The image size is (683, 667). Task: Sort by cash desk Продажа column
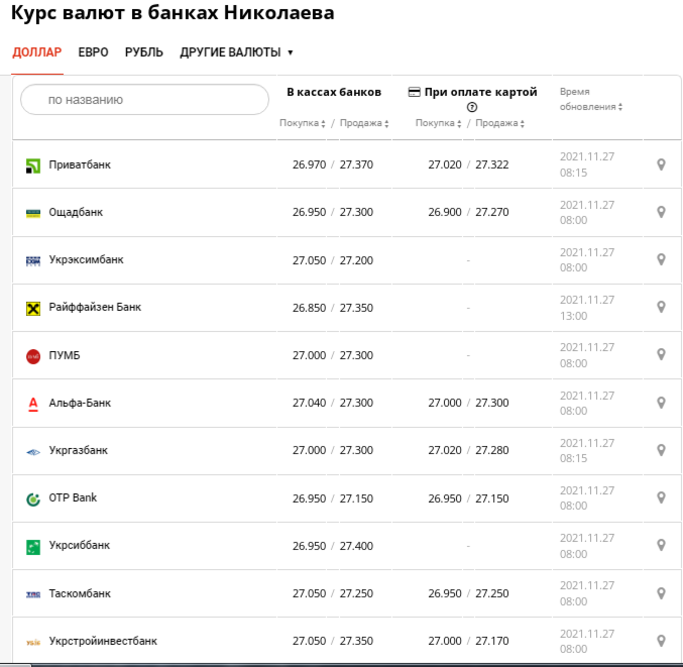(364, 123)
